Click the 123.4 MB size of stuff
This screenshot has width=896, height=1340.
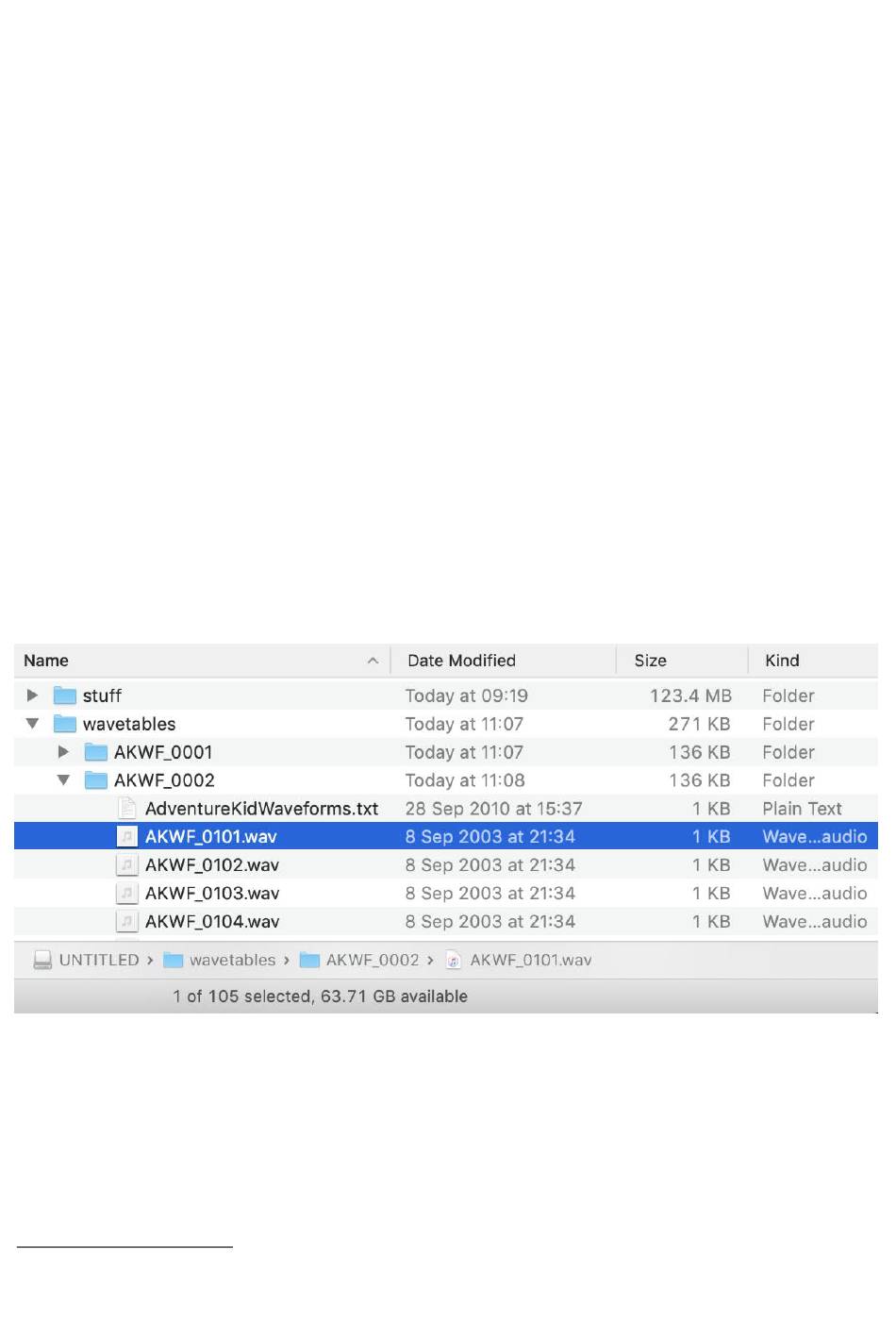click(690, 695)
